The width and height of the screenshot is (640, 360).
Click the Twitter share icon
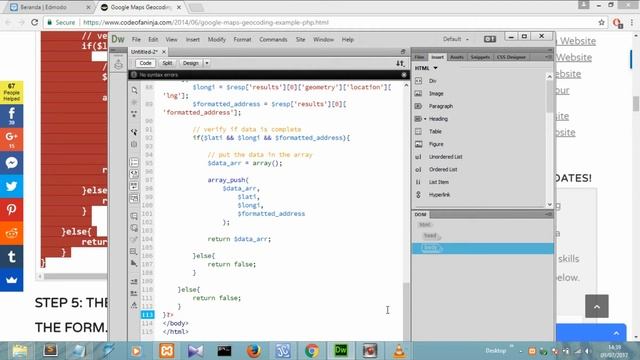click(x=11, y=186)
